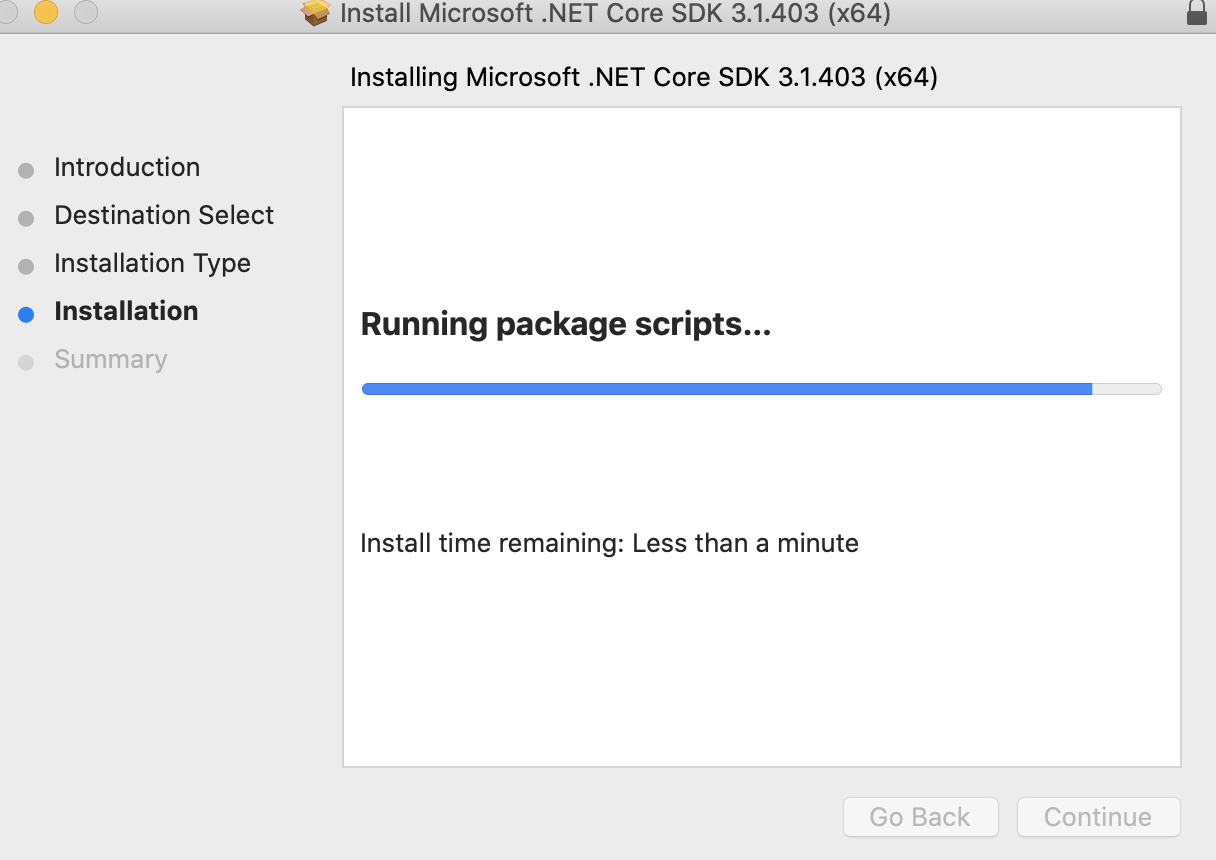Viewport: 1216px width, 860px height.
Task: Click the gray bullet beside Introduction
Action: 25,169
